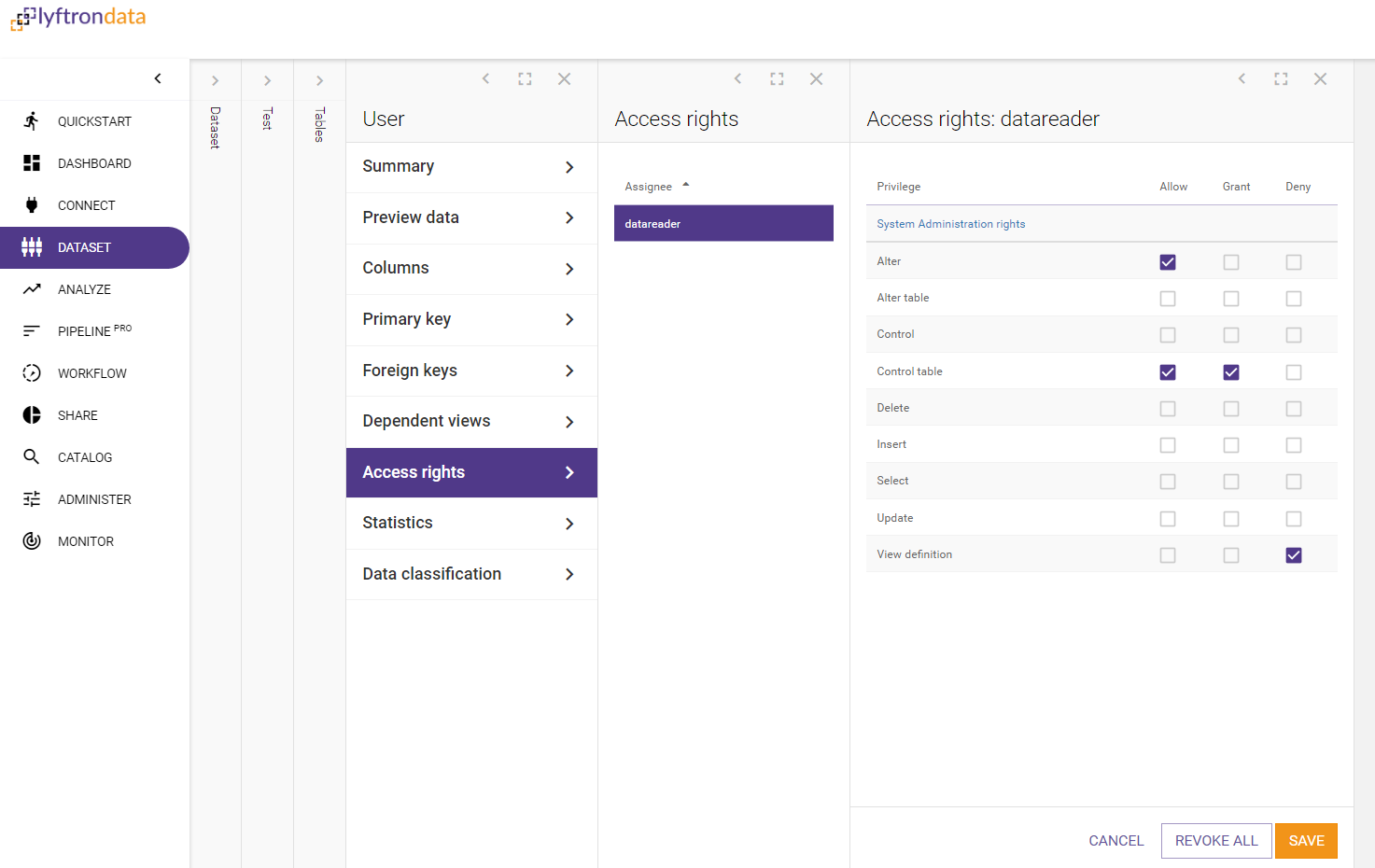Select the datareader assignee row

(723, 223)
